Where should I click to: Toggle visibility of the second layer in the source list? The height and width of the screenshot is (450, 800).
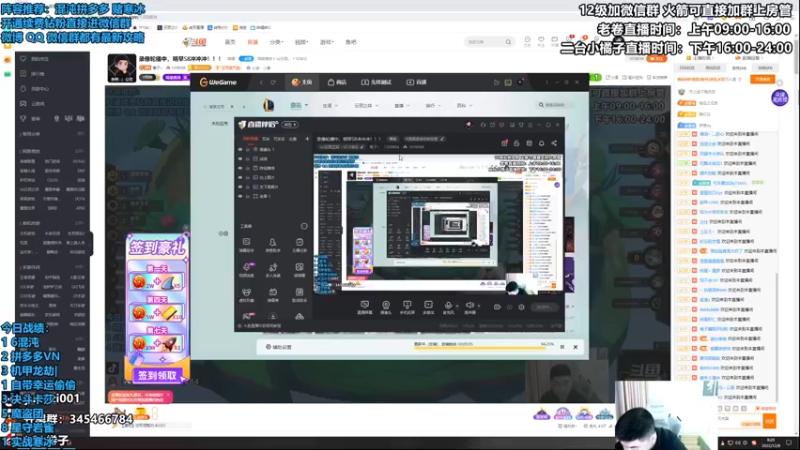click(x=240, y=159)
